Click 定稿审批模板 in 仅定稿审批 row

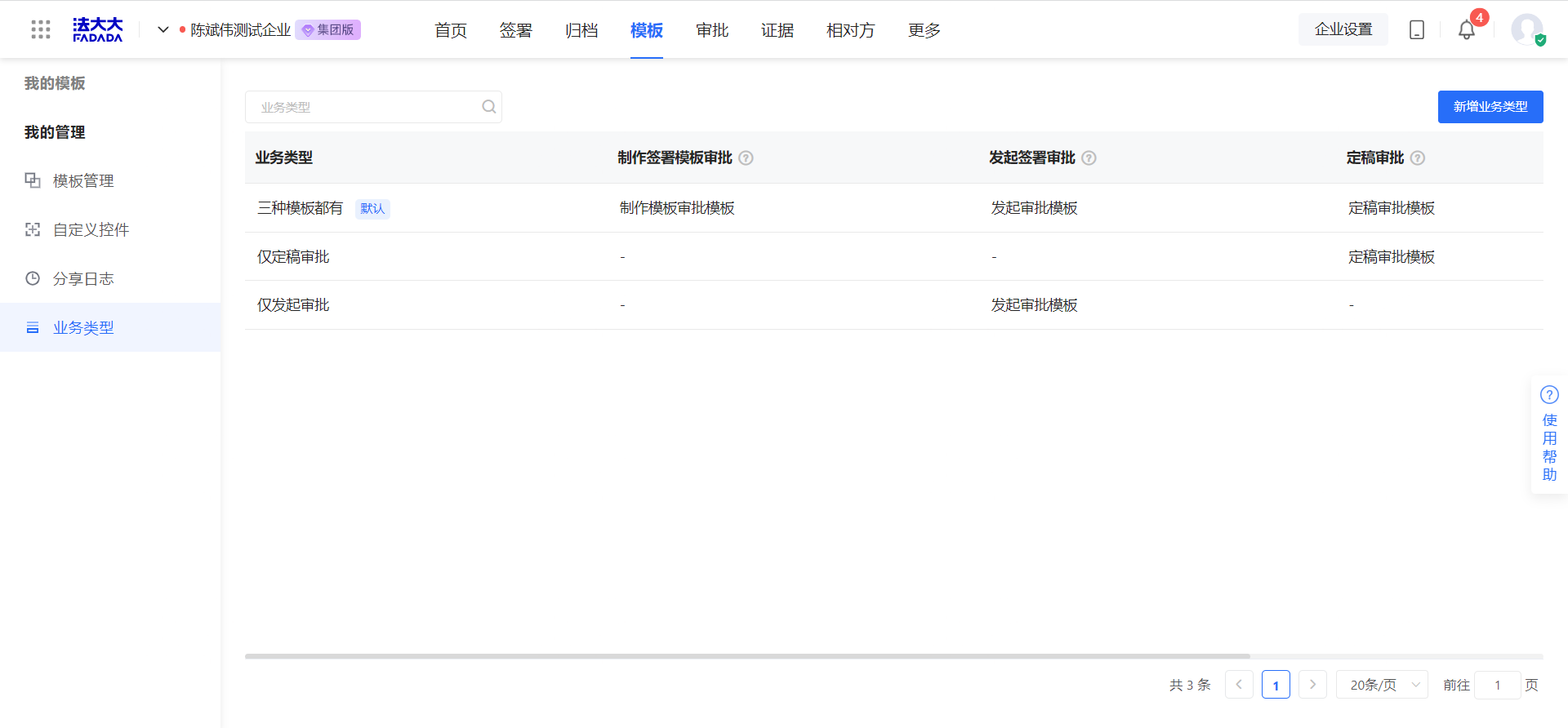1392,257
